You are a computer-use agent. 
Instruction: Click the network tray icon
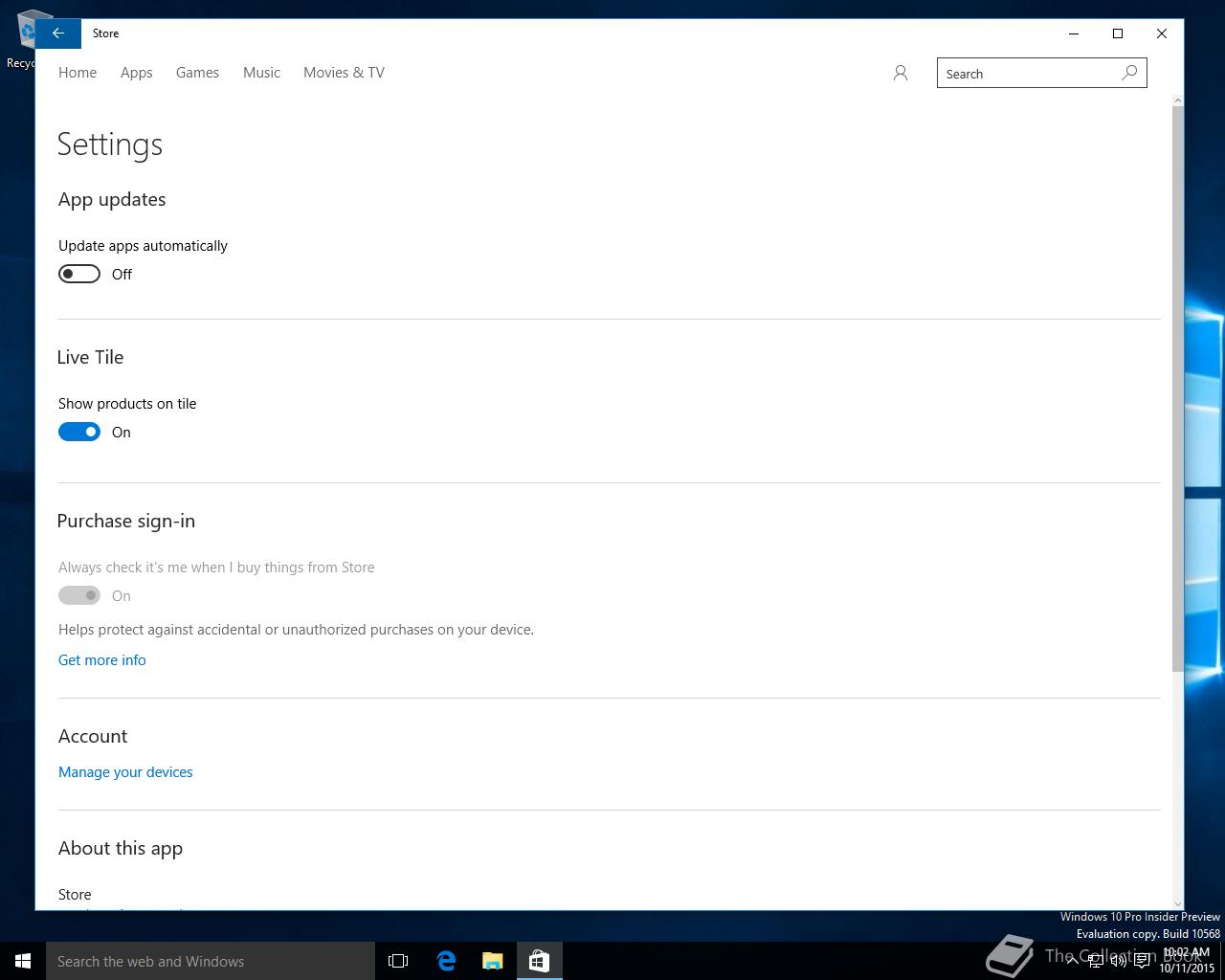(1096, 961)
